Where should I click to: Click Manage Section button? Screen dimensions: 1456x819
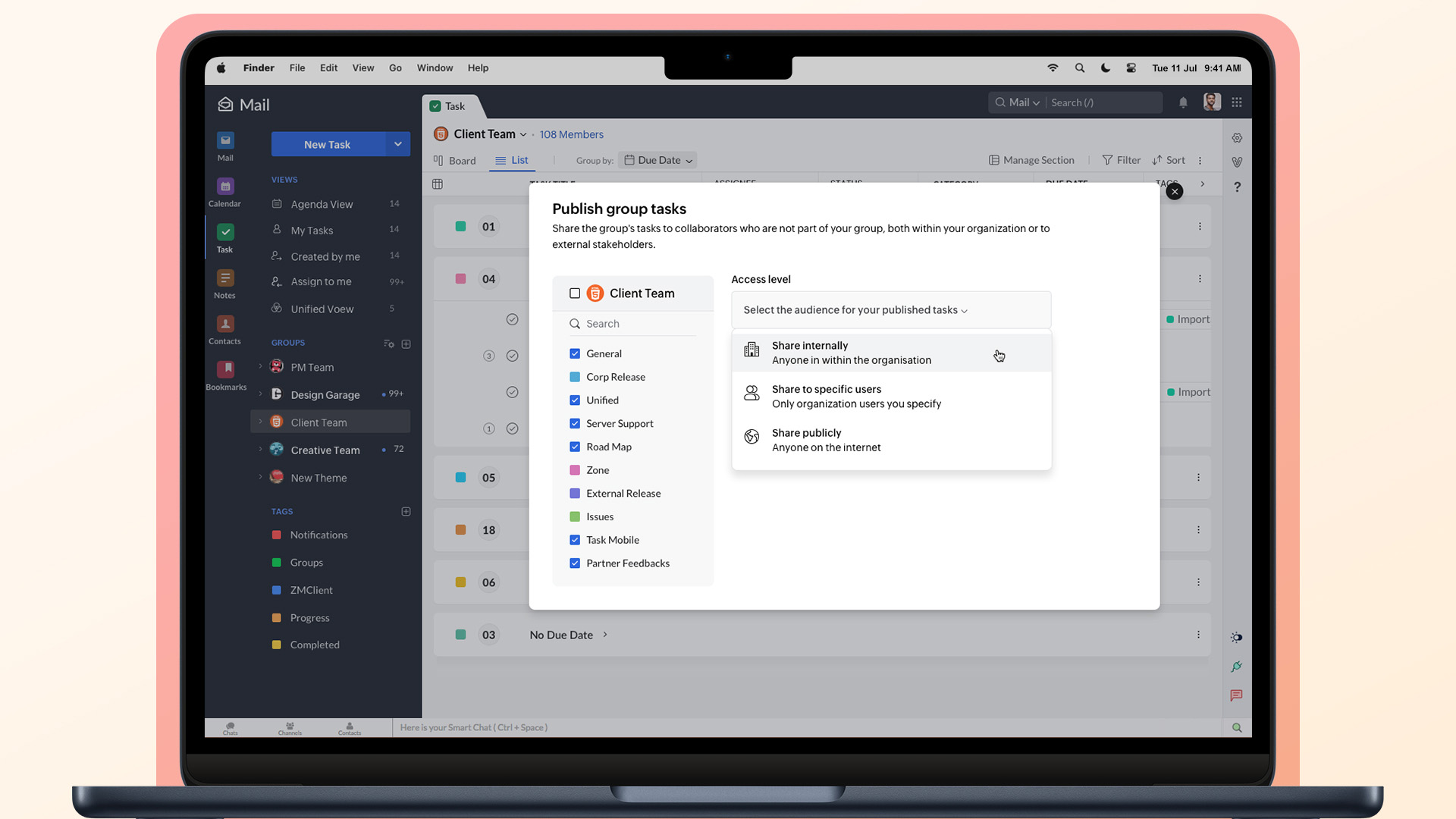pos(1032,160)
